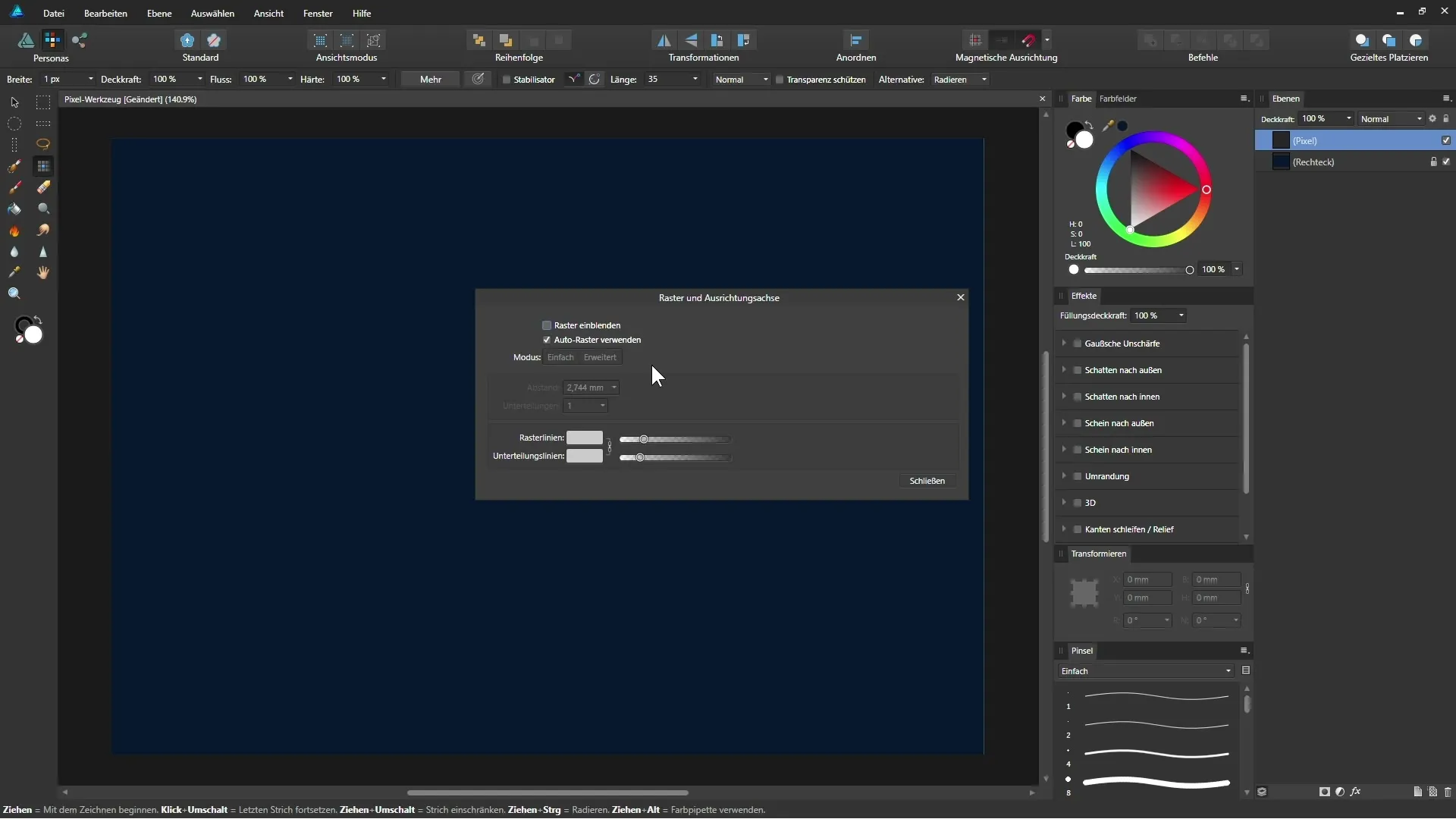1456x819 pixels.
Task: Select the color picker eyedropper tool
Action: 14,272
